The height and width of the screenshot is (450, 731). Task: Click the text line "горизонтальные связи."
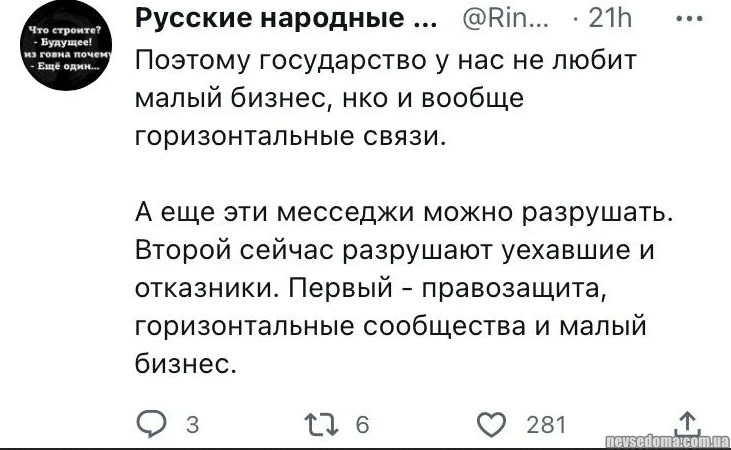[288, 137]
